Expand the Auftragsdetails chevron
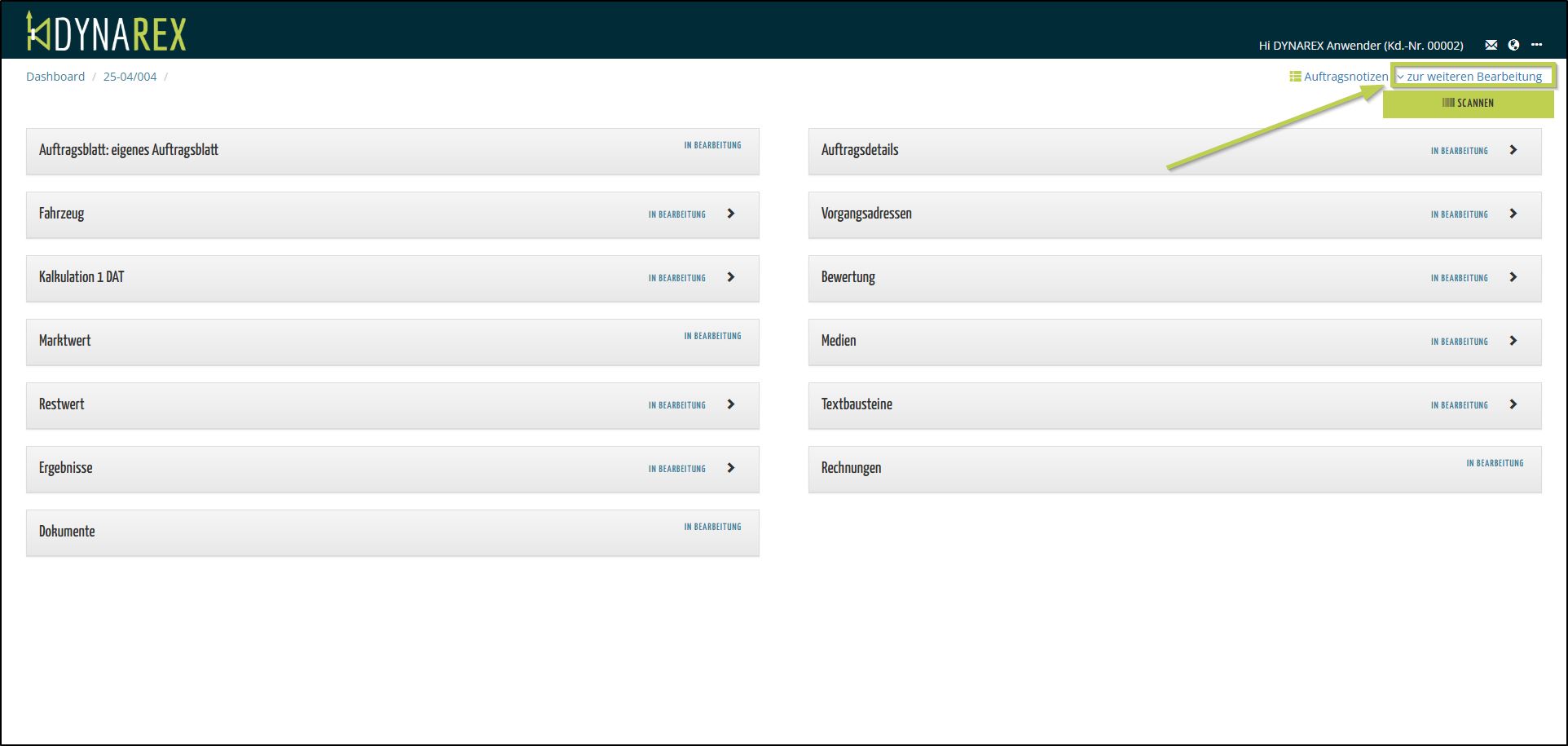 [1513, 150]
